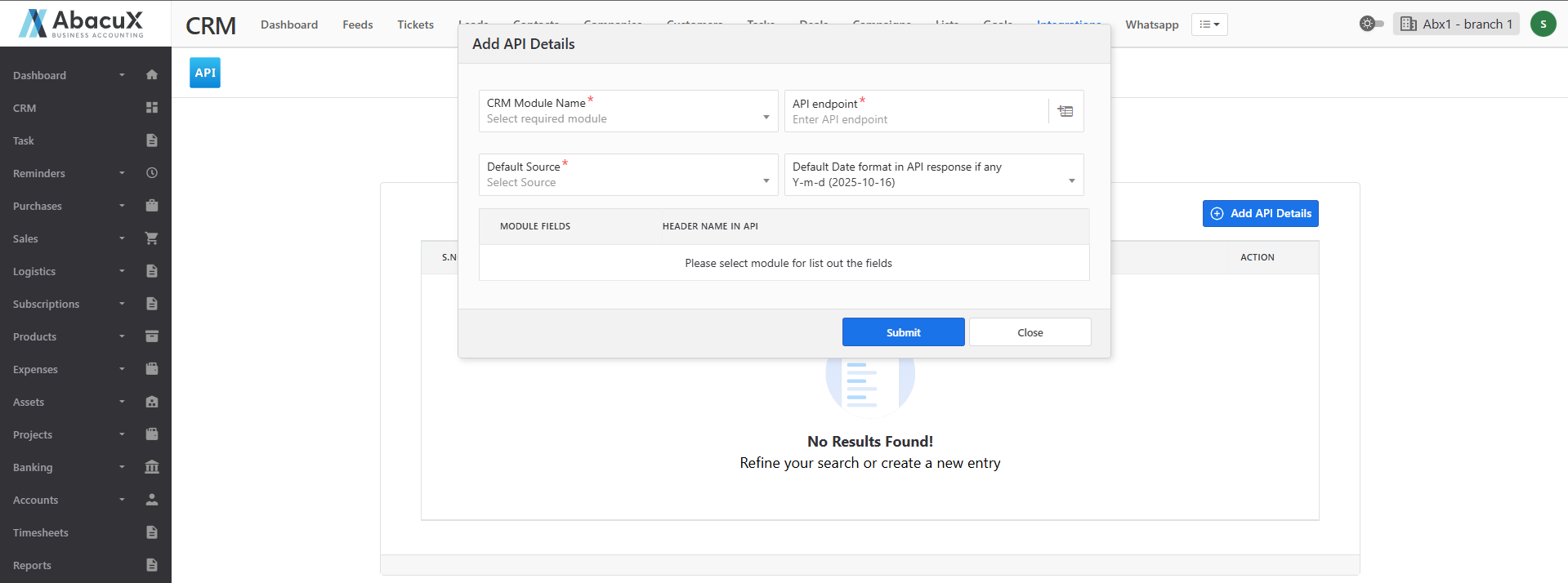1568x583 pixels.
Task: Click the Close button in dialog
Action: click(x=1030, y=332)
